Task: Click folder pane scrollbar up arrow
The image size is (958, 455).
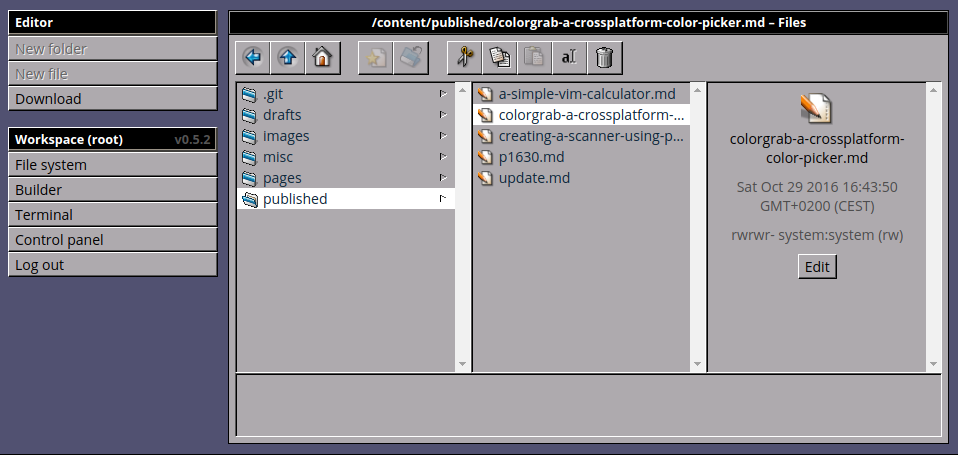Action: 463,90
